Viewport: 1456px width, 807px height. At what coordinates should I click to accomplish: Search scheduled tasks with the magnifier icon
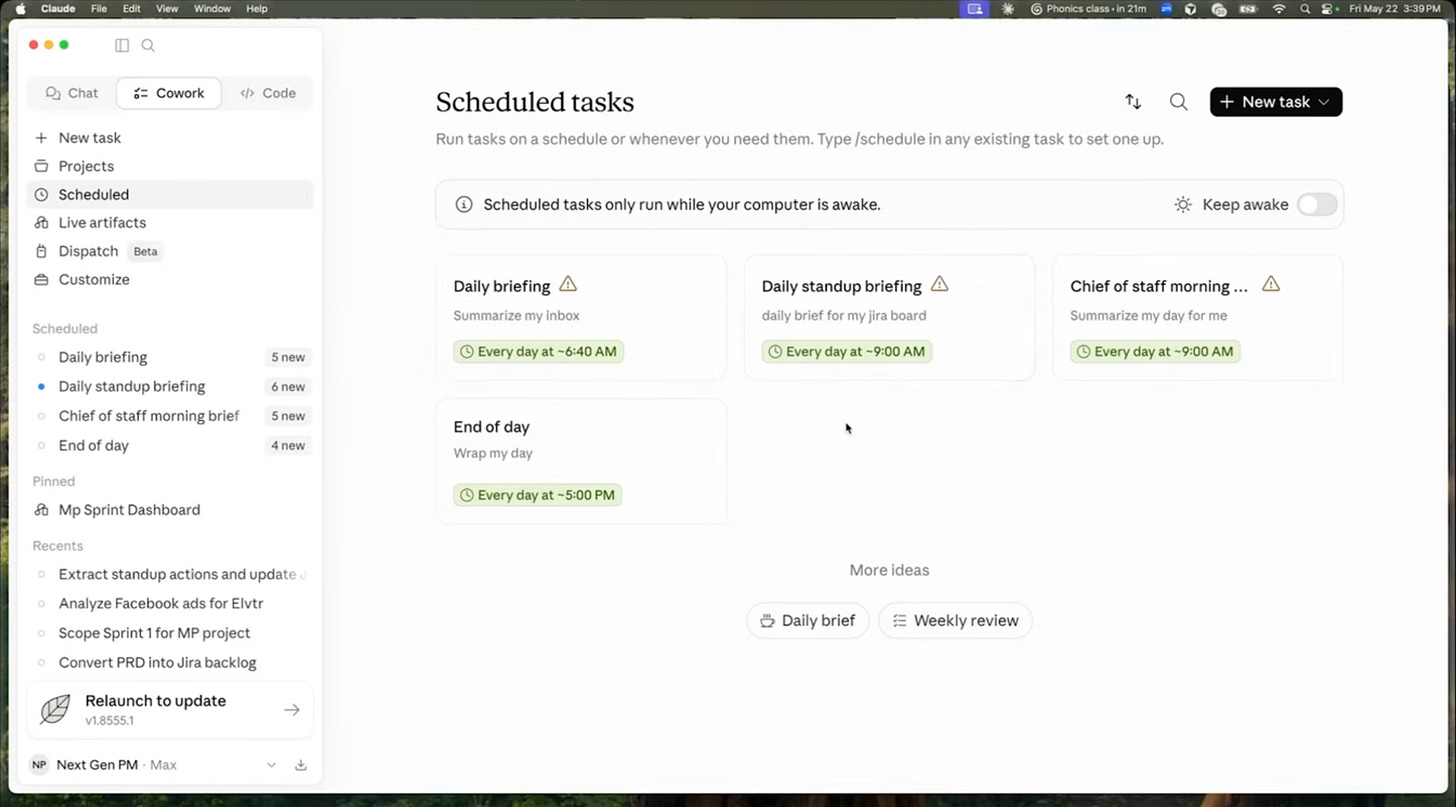coord(1179,102)
